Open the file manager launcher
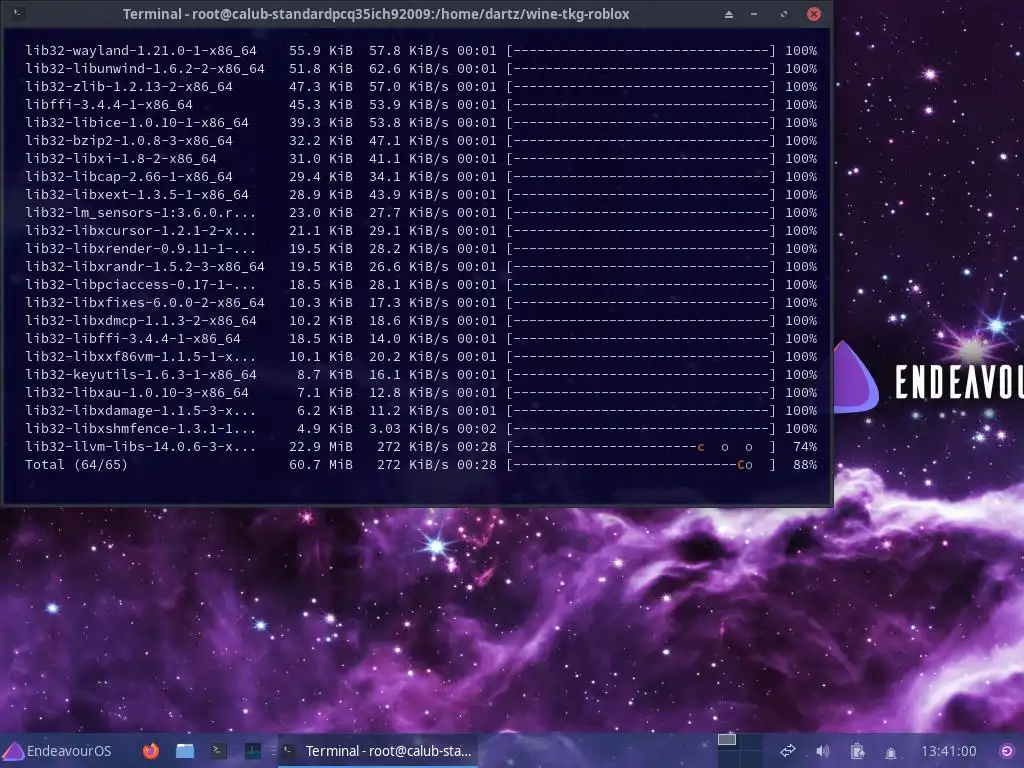The image size is (1024, 768). pyautogui.click(x=185, y=751)
